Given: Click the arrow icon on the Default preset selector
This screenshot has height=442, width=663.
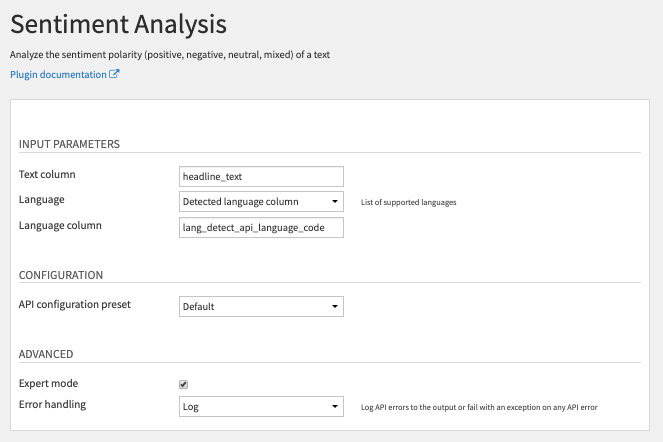Looking at the screenshot, I should 335,306.
